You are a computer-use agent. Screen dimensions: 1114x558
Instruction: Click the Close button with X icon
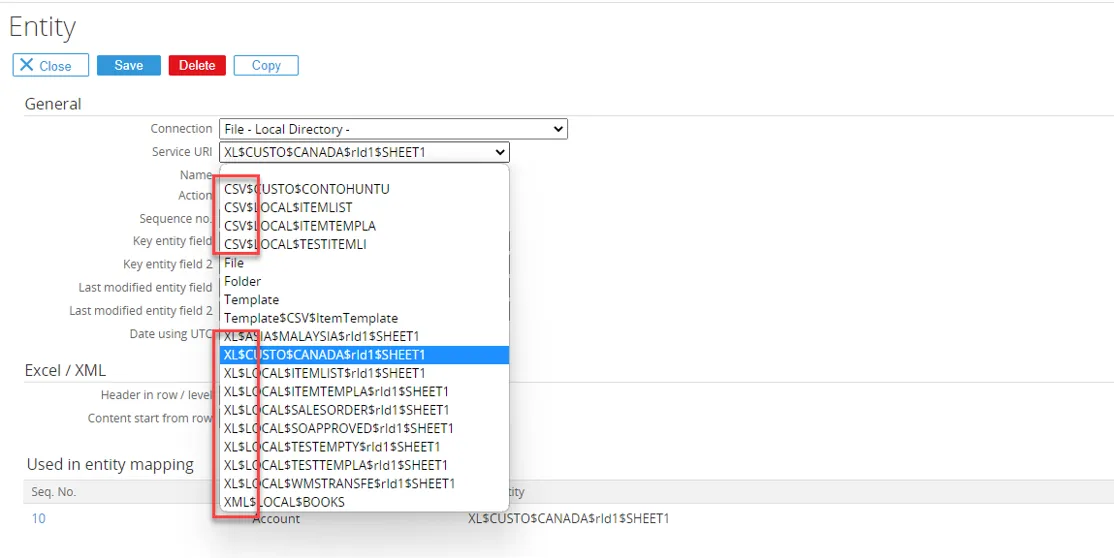point(50,65)
